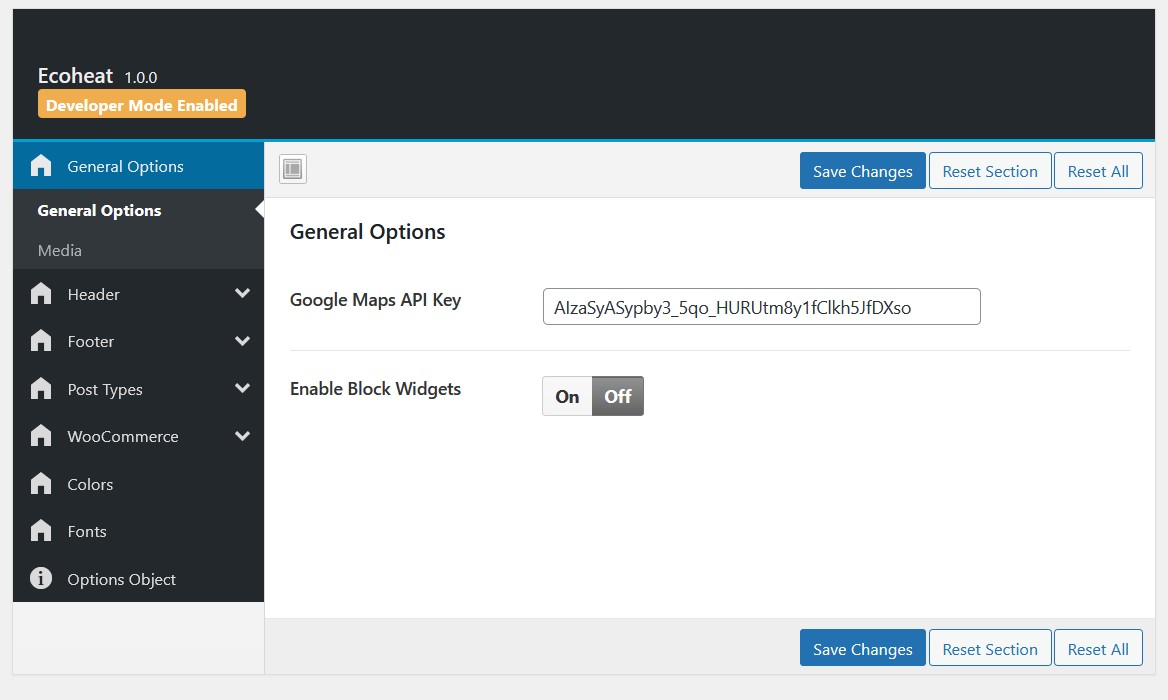
Task: Select the General Options sub-item
Action: pos(139,211)
